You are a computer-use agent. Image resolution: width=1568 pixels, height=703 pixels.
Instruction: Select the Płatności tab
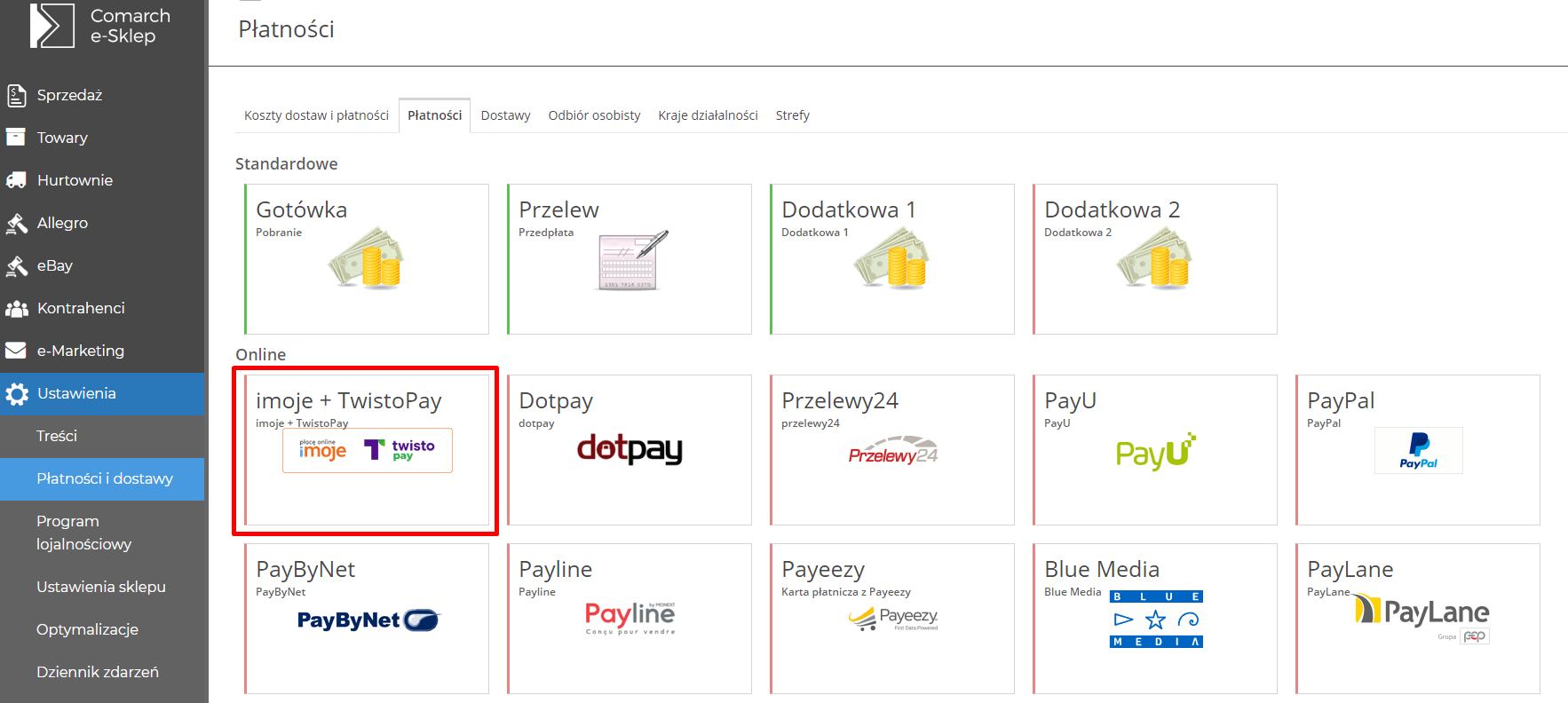[435, 115]
